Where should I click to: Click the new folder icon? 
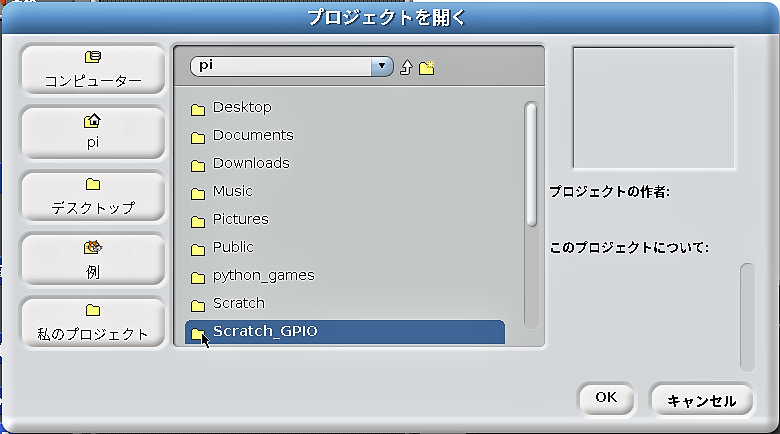pyautogui.click(x=426, y=67)
